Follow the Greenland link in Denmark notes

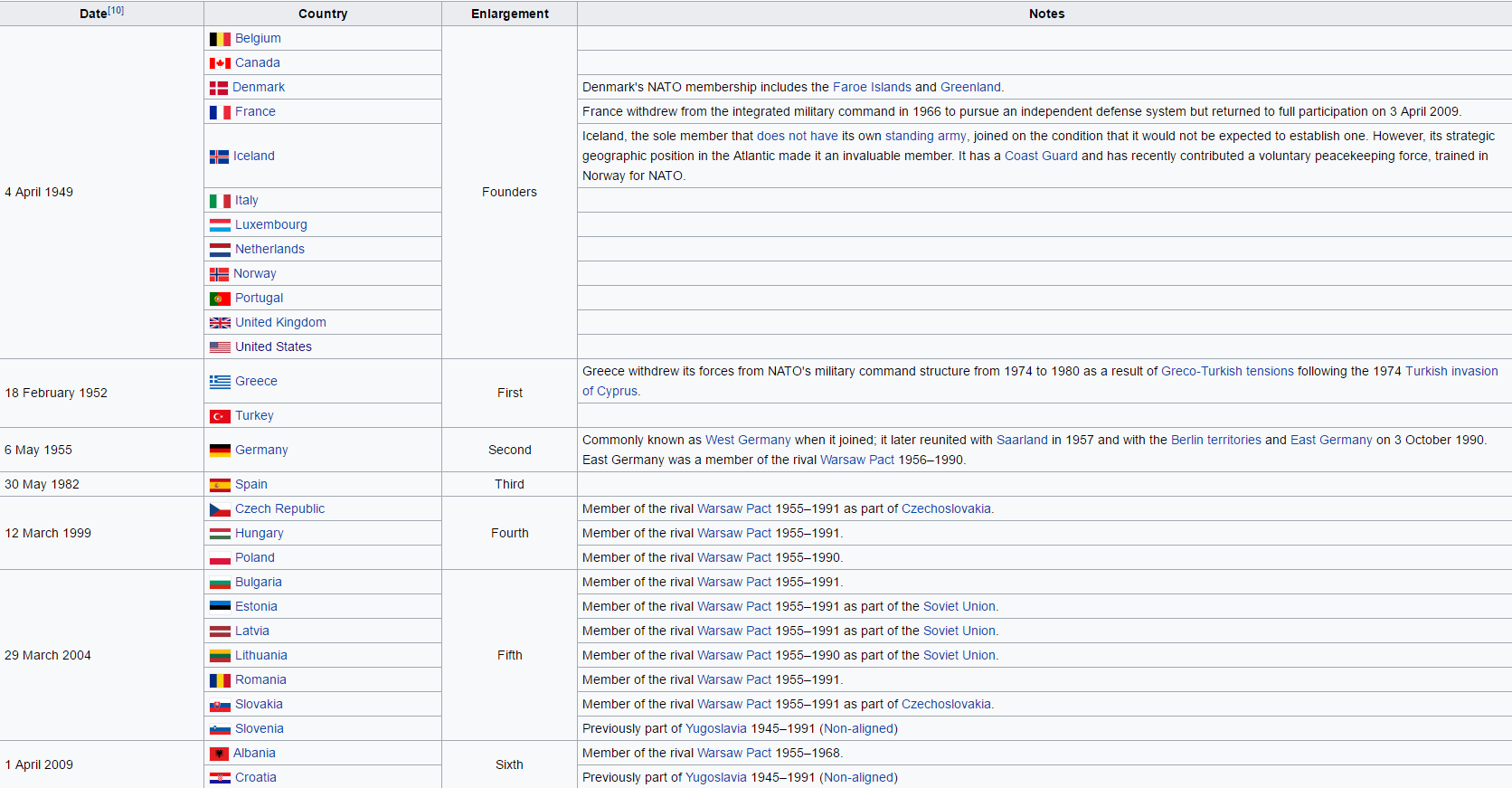tap(970, 87)
